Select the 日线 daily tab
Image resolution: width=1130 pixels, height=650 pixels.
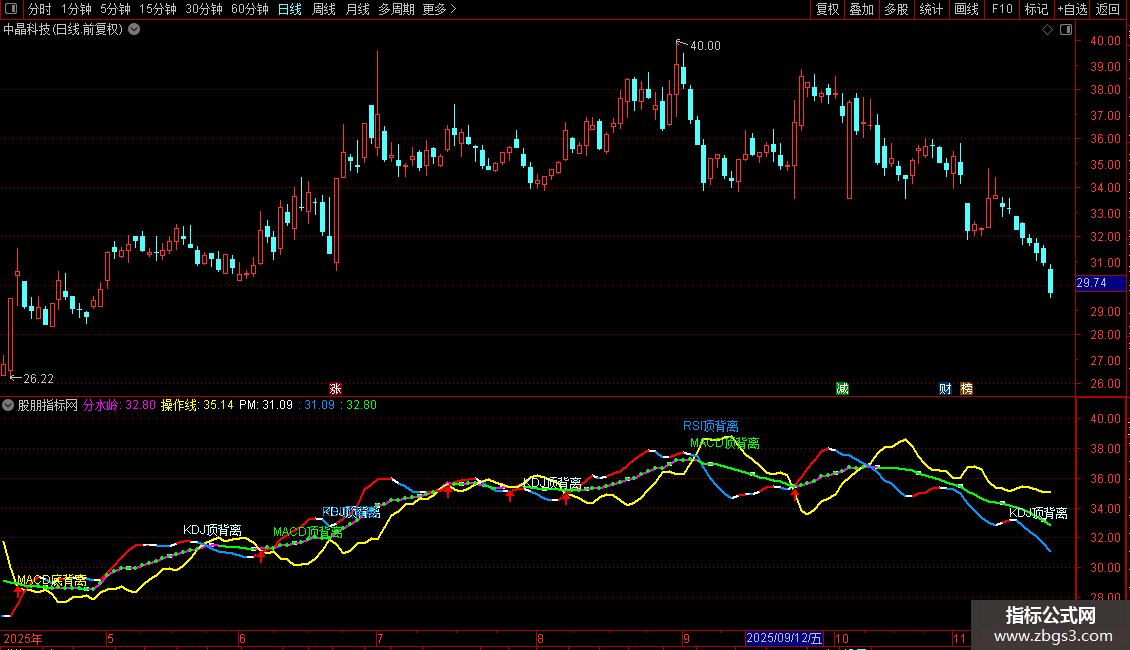pos(290,9)
